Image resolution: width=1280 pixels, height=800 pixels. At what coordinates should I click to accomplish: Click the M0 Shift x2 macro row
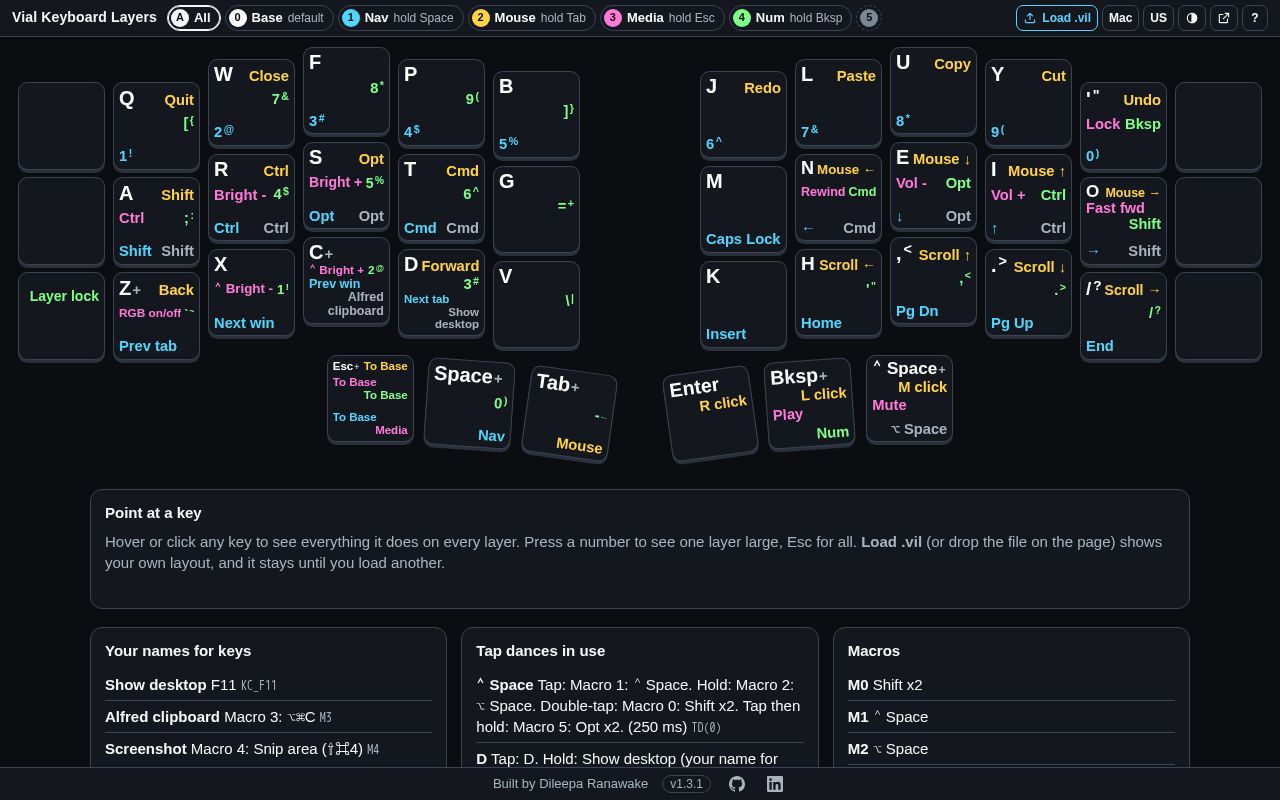(1011, 685)
